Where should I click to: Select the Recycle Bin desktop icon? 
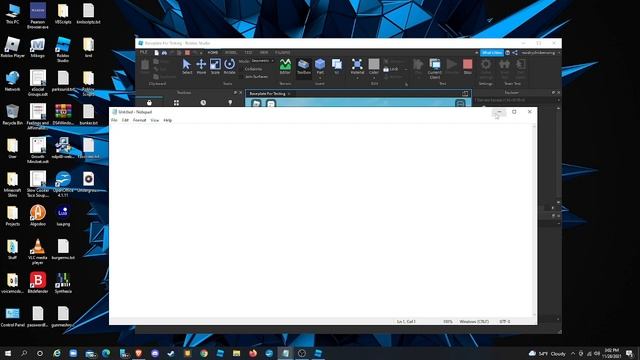point(12,115)
